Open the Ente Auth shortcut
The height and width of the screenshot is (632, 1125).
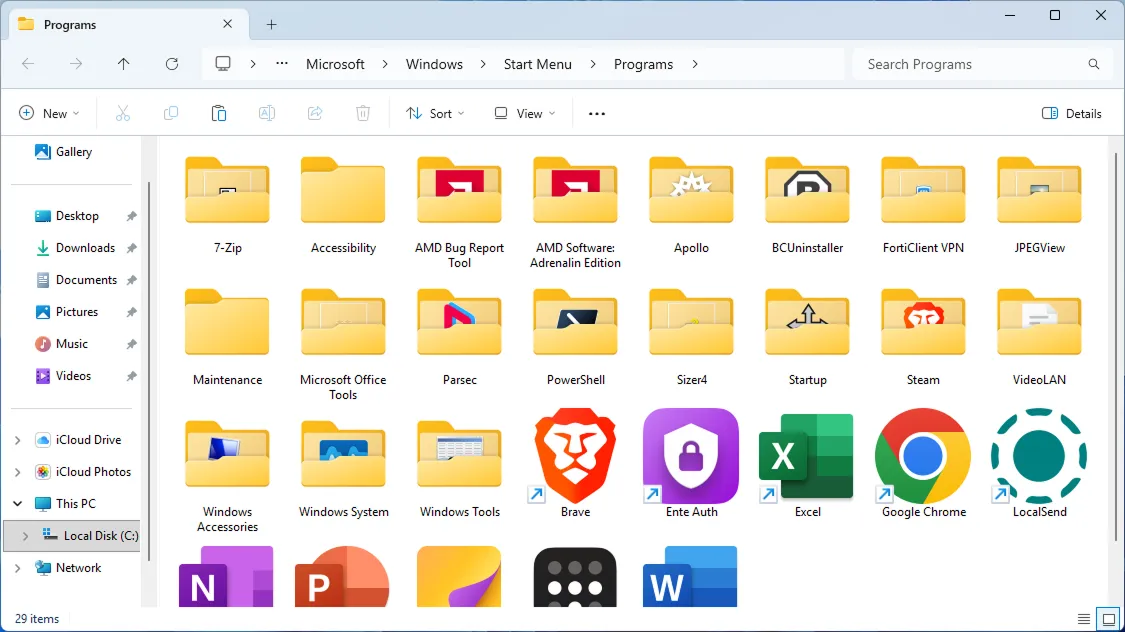(x=689, y=455)
